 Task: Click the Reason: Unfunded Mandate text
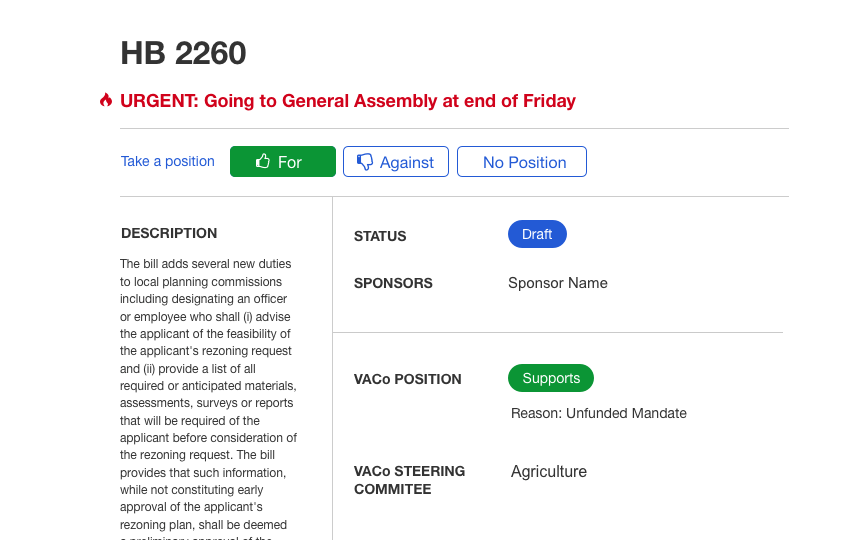599,413
